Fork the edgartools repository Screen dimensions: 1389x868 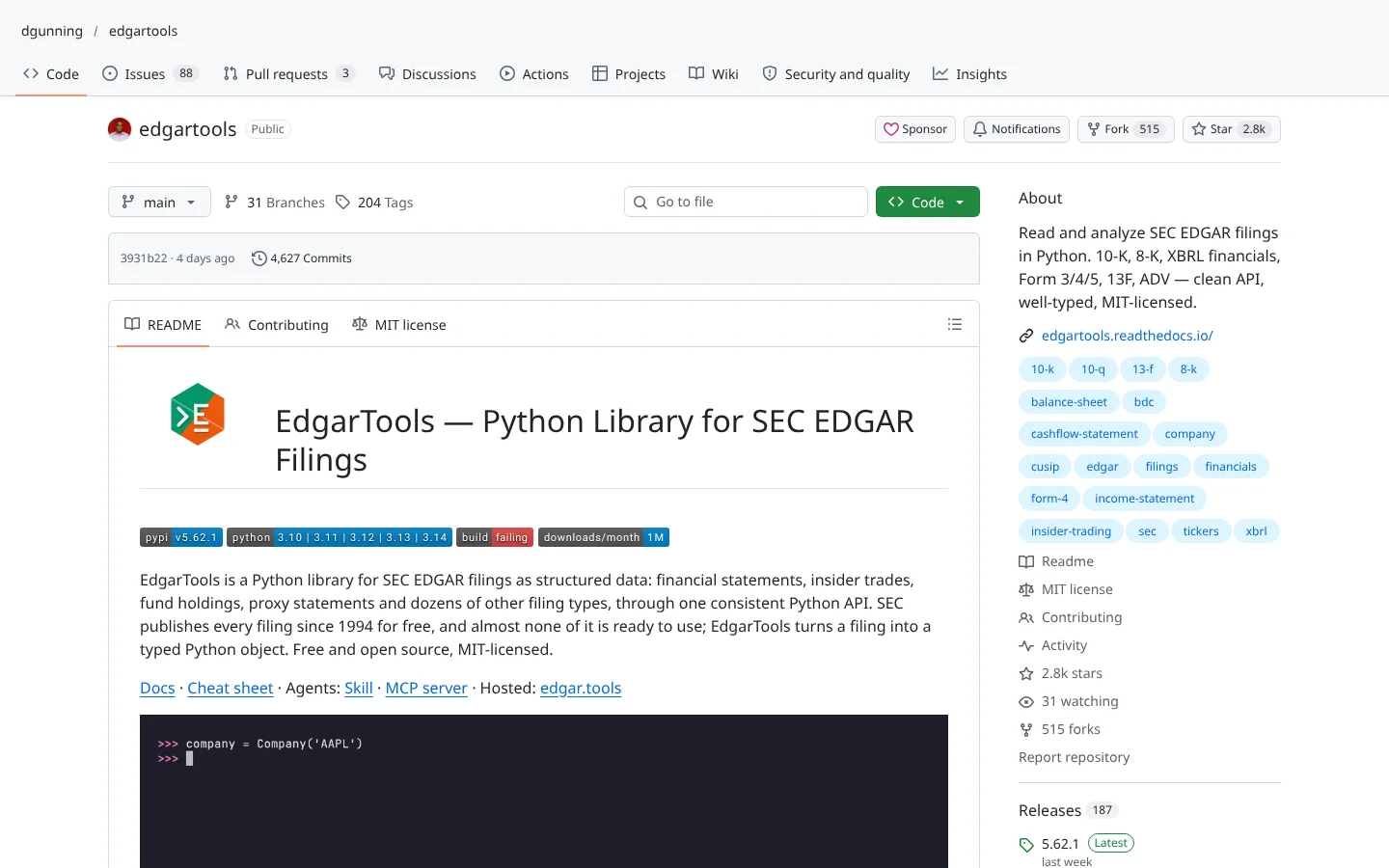click(1126, 129)
